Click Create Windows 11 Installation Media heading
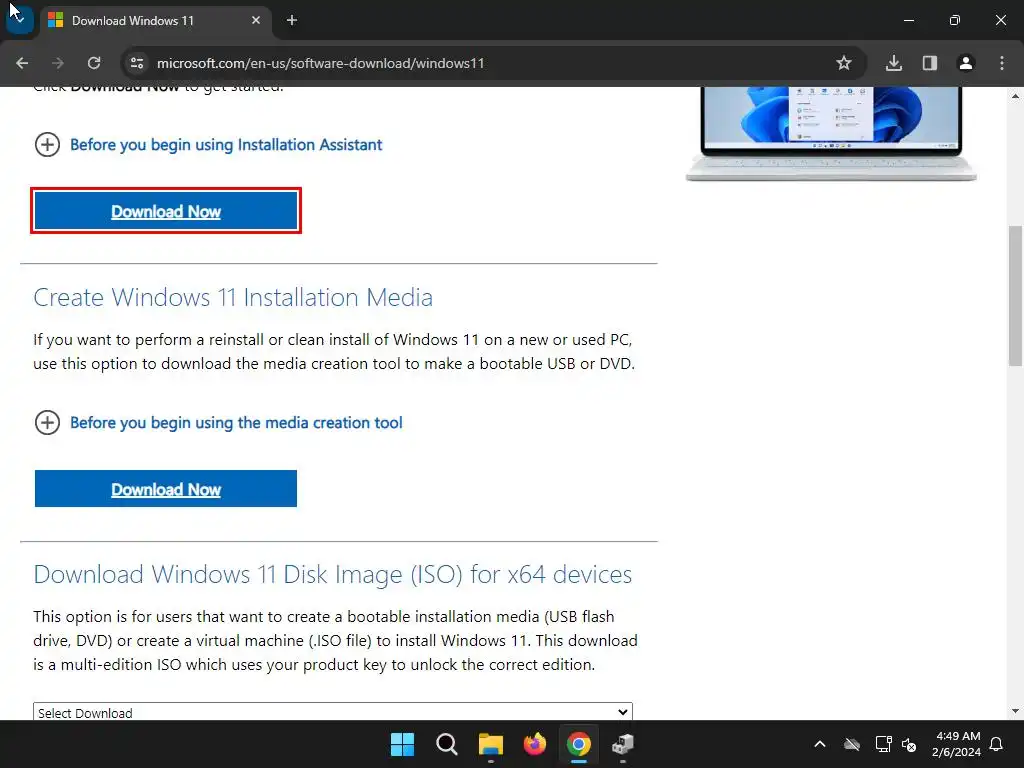 click(x=233, y=297)
